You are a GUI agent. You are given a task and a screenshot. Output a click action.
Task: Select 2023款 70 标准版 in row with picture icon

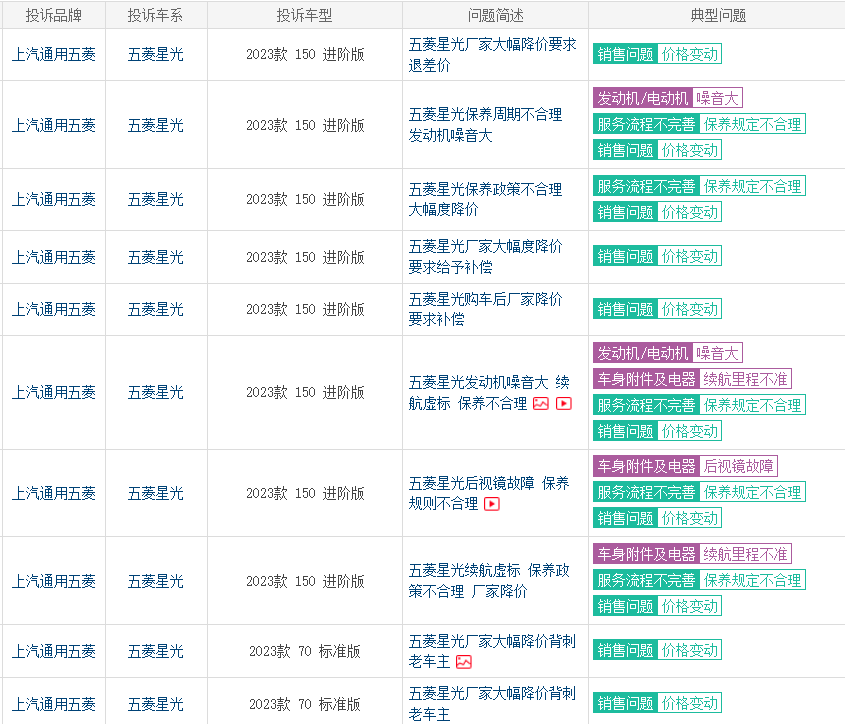point(305,651)
